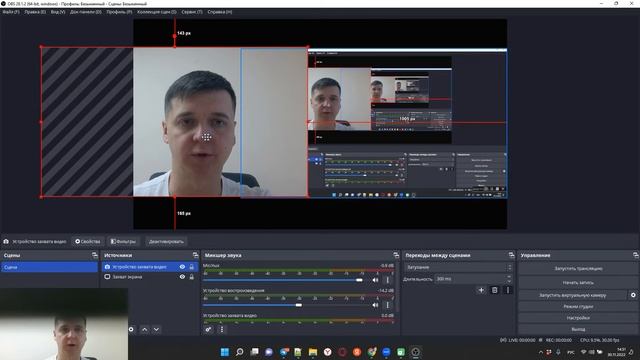Open source properties gear in Sources toolbar
Image resolution: width=640 pixels, height=360 pixels.
[x=131, y=329]
